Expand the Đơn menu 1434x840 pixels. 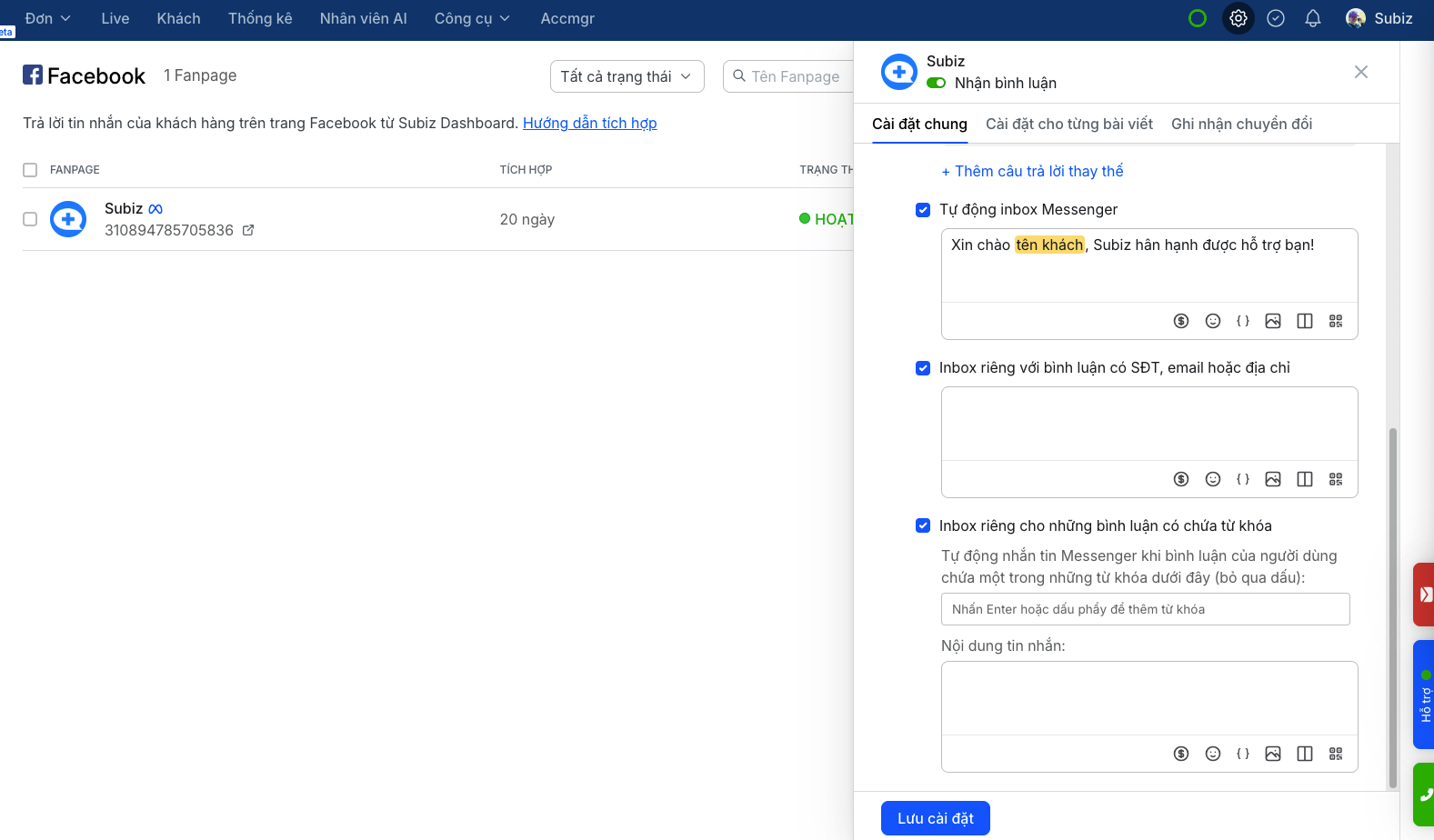47,18
